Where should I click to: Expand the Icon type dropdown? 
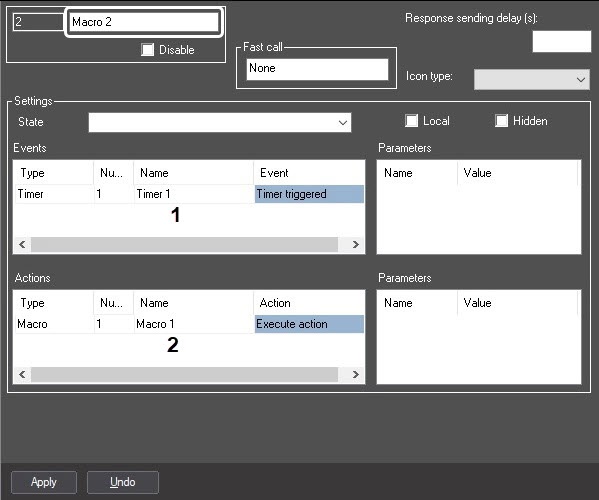coord(532,79)
